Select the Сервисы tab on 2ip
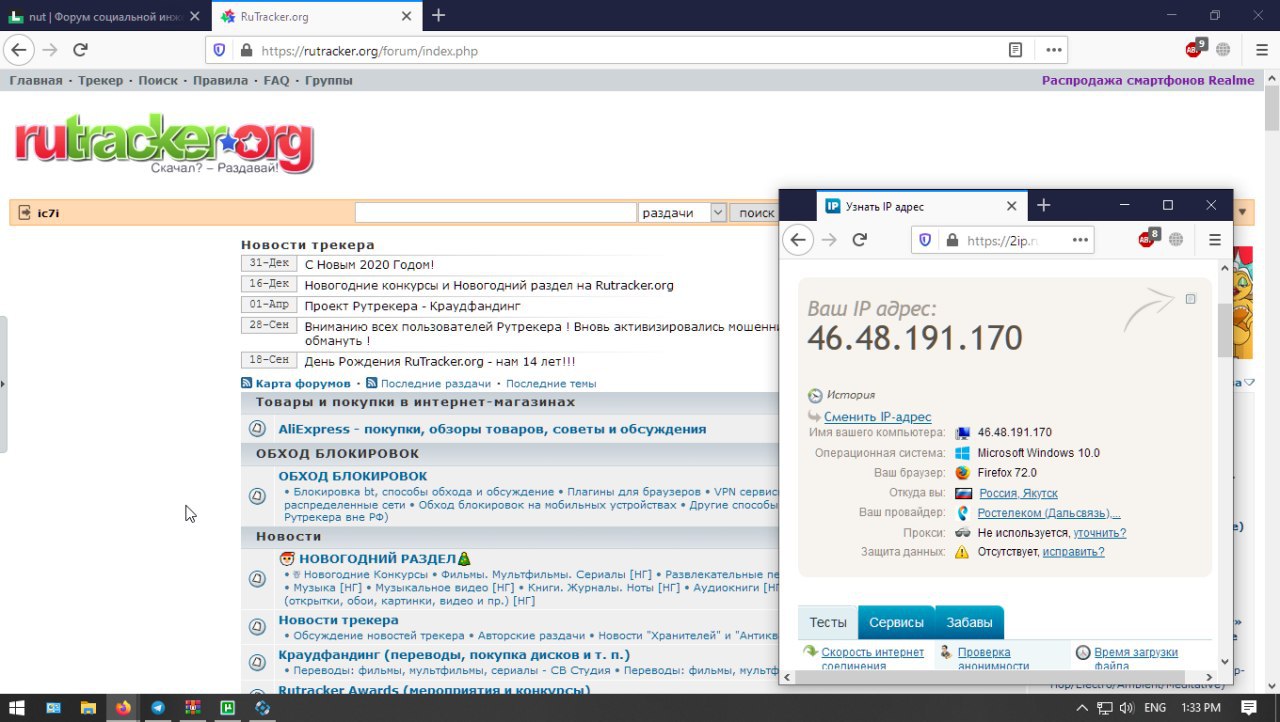1280x722 pixels. [x=896, y=622]
